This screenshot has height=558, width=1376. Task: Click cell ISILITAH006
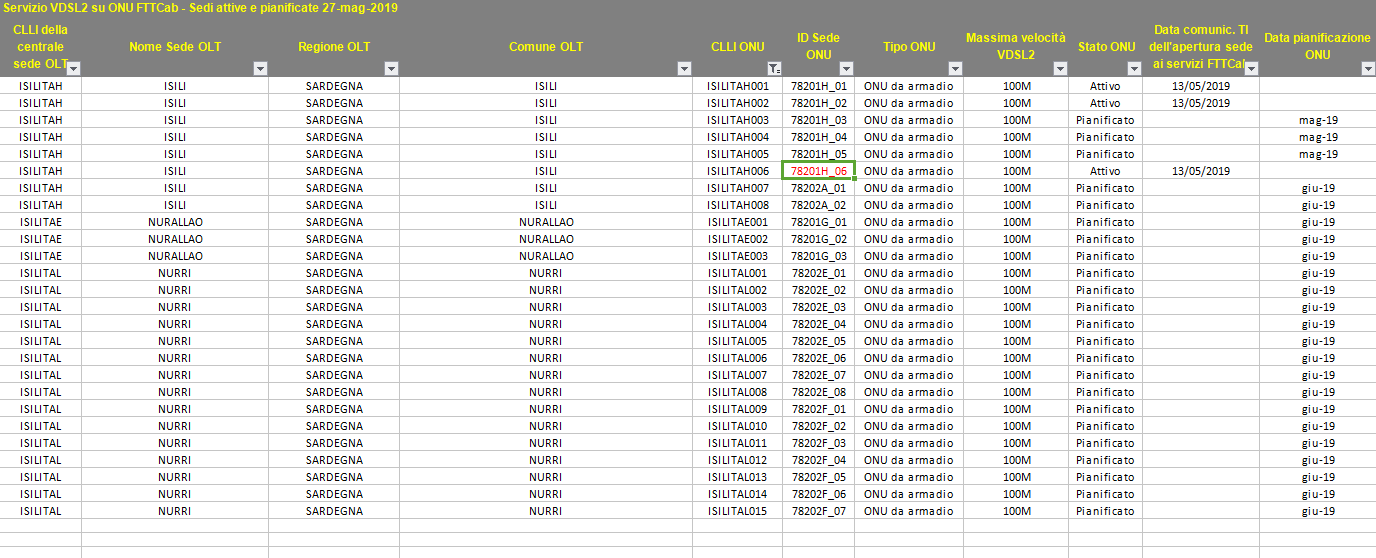click(x=738, y=171)
